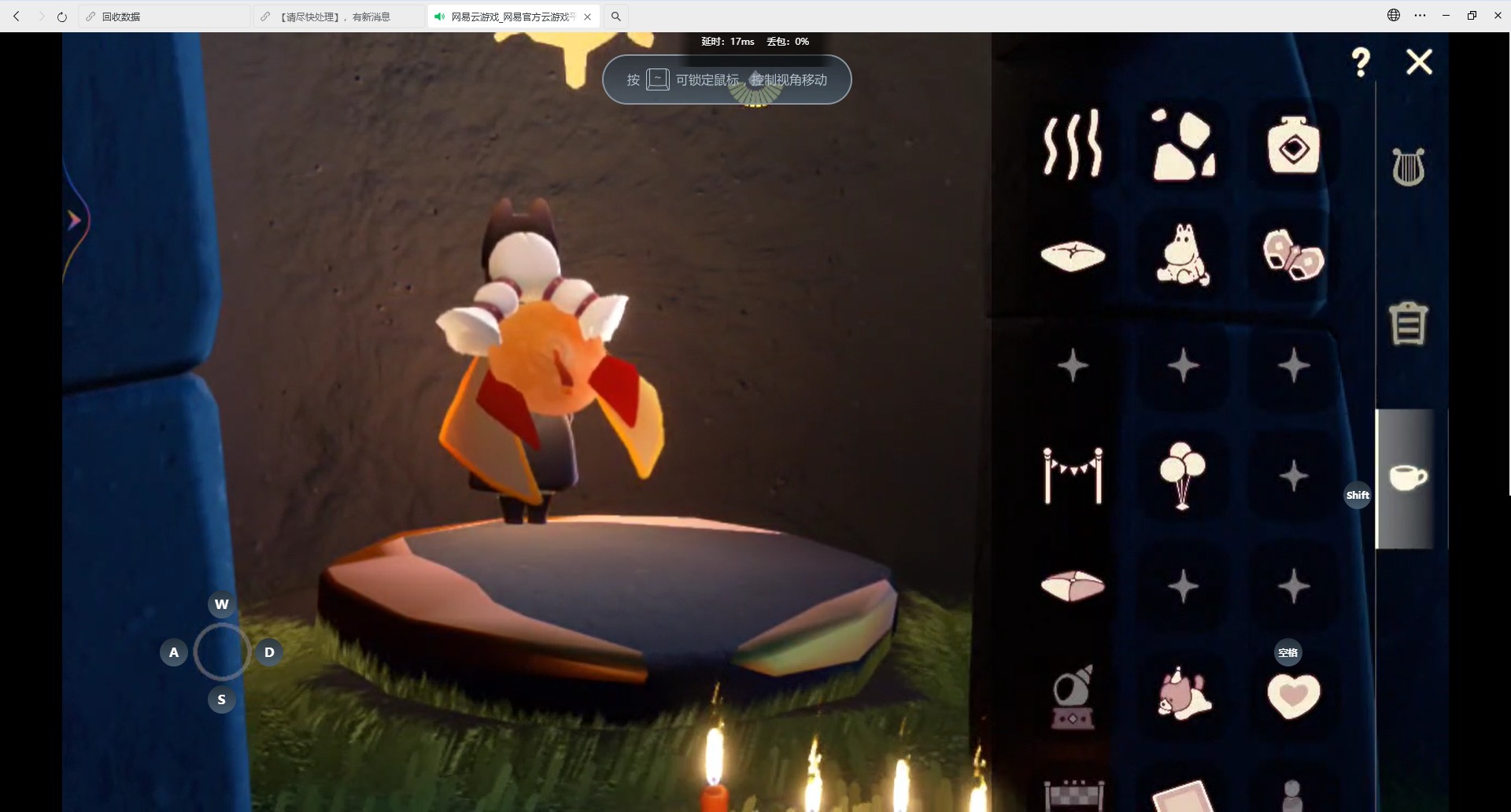
Task: Click the empty star slot beside balloons
Action: pyautogui.click(x=1294, y=476)
